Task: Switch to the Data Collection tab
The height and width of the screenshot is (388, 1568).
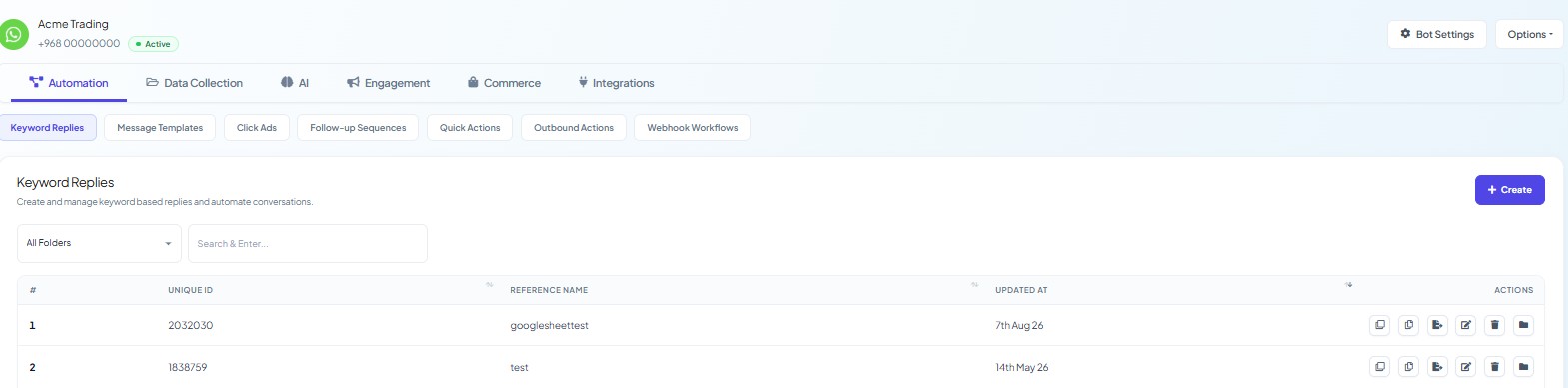Action: click(x=195, y=83)
